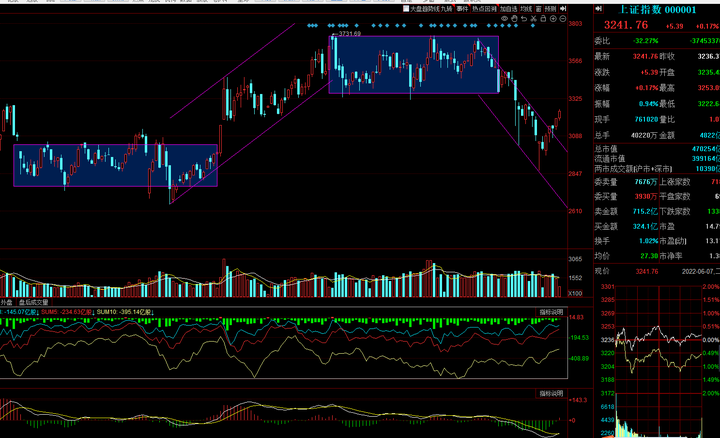The image size is (720, 438).
Task: Zoom out with the minus circle icon
Action: pos(563,18)
